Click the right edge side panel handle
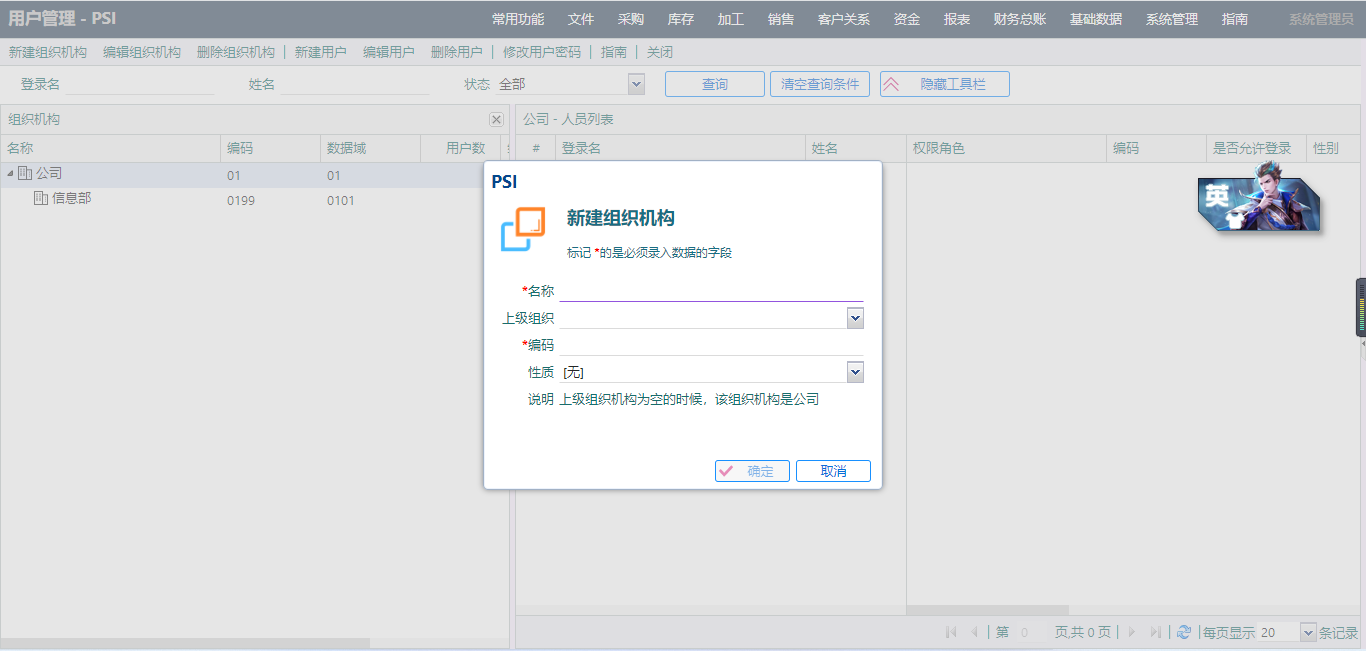This screenshot has width=1366, height=651. click(x=1361, y=307)
